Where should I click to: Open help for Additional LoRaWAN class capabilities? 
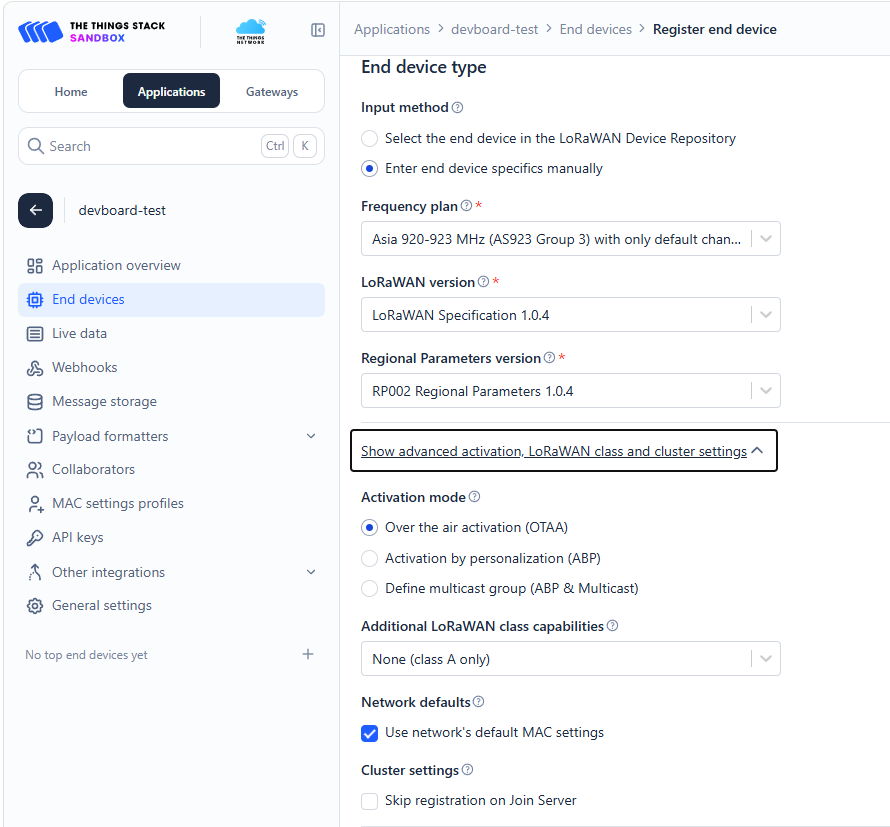click(612, 626)
